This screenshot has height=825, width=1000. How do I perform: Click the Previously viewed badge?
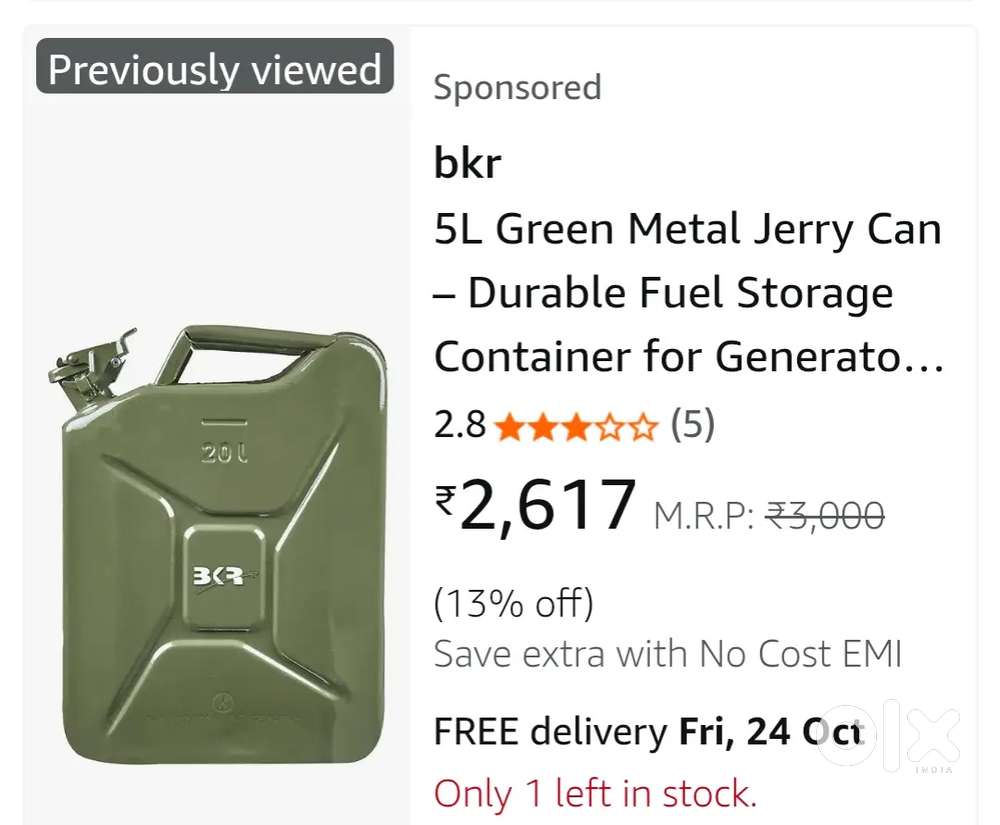pyautogui.click(x=215, y=69)
